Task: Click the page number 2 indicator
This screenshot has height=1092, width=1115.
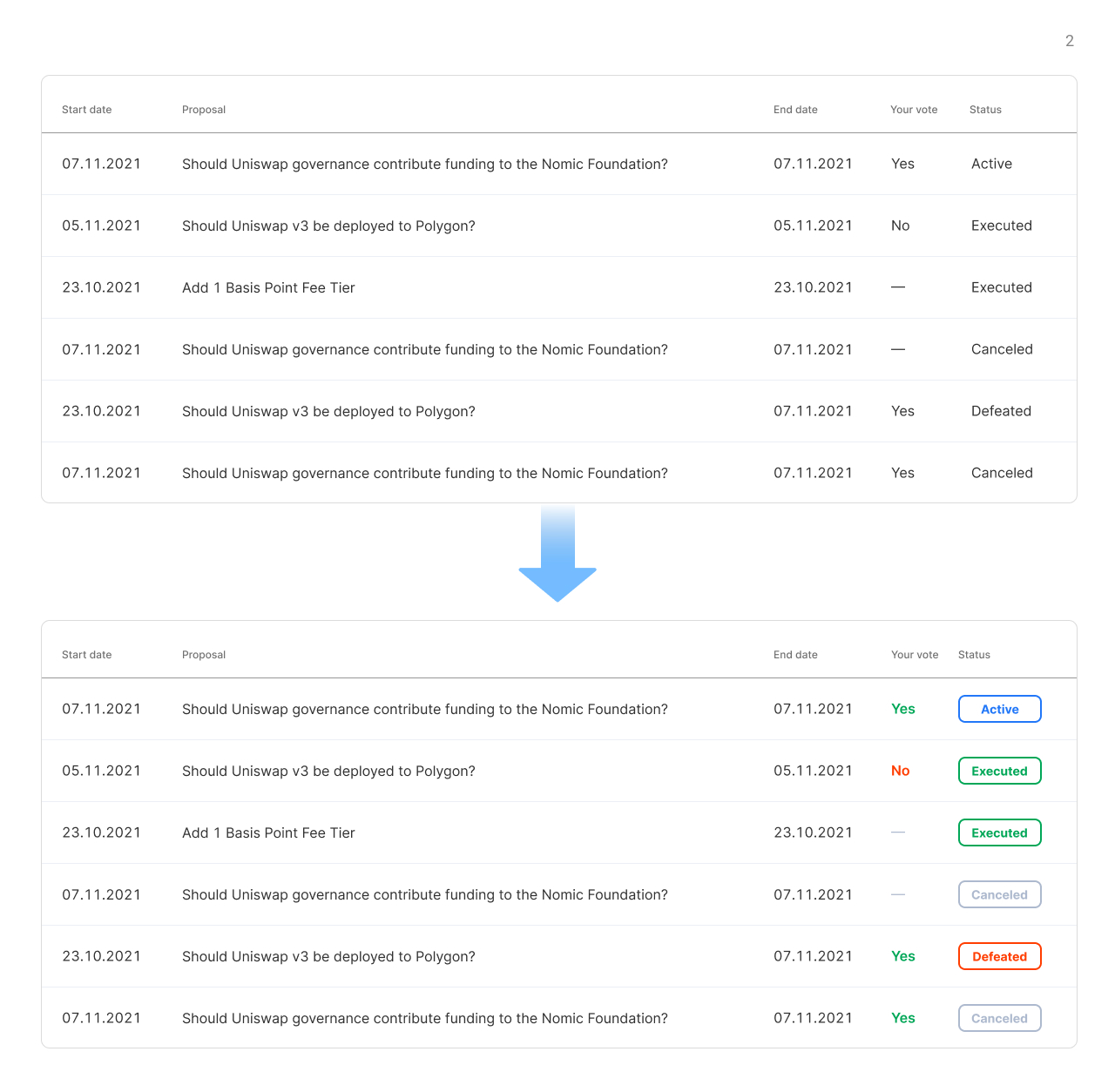Action: tap(1070, 41)
